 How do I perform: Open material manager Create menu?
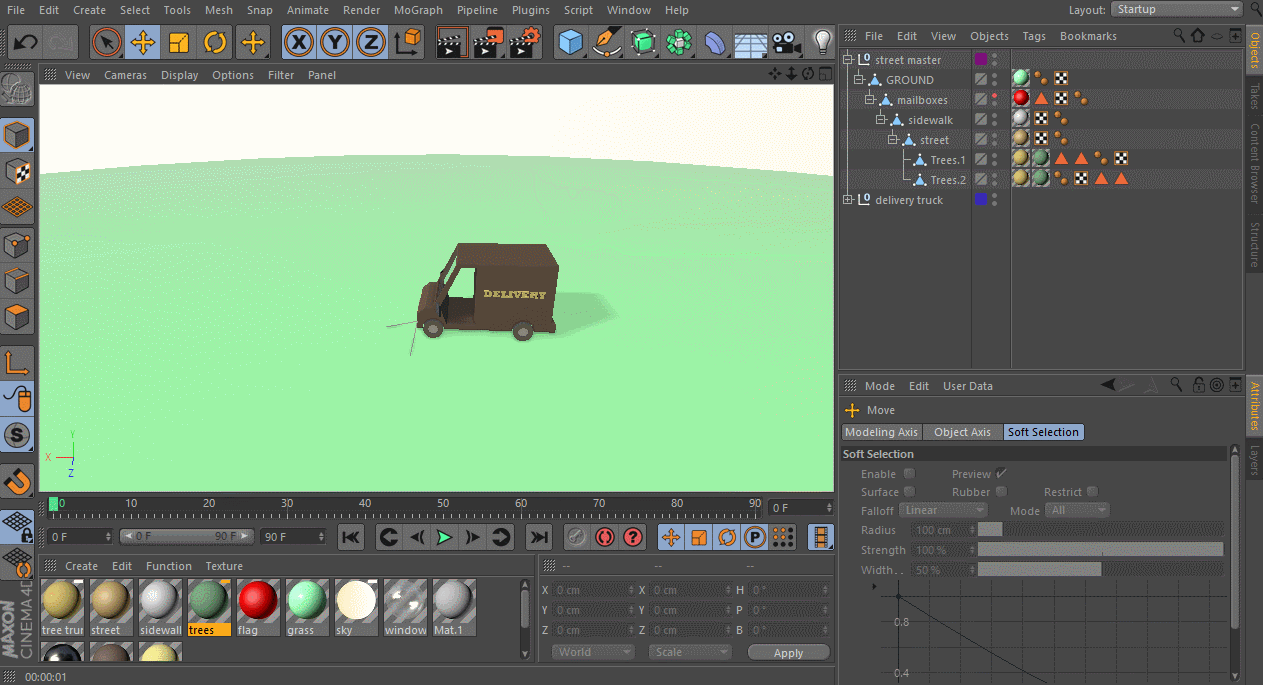(x=82, y=566)
